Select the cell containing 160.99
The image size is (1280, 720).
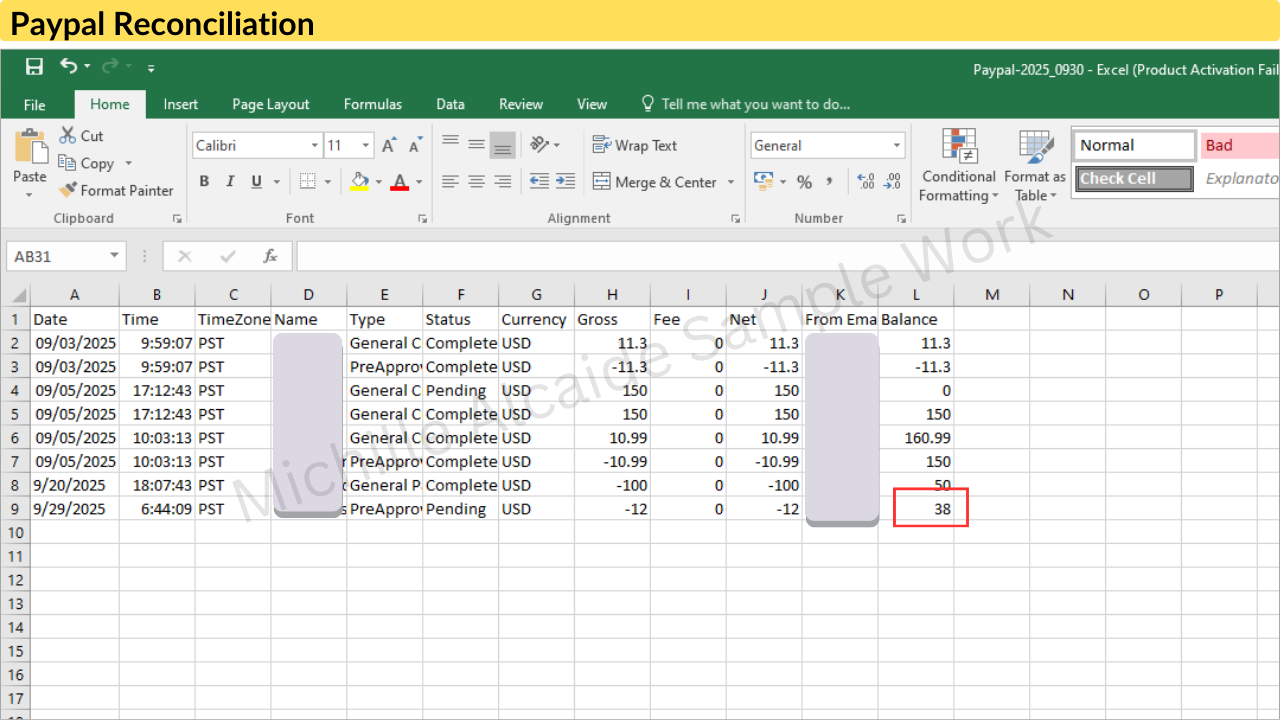916,438
